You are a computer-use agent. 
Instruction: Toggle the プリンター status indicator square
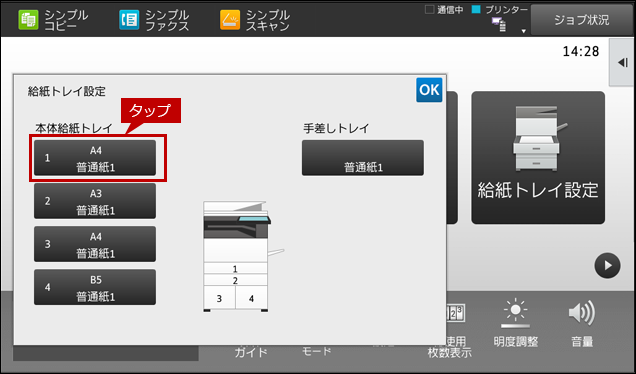tap(476, 9)
